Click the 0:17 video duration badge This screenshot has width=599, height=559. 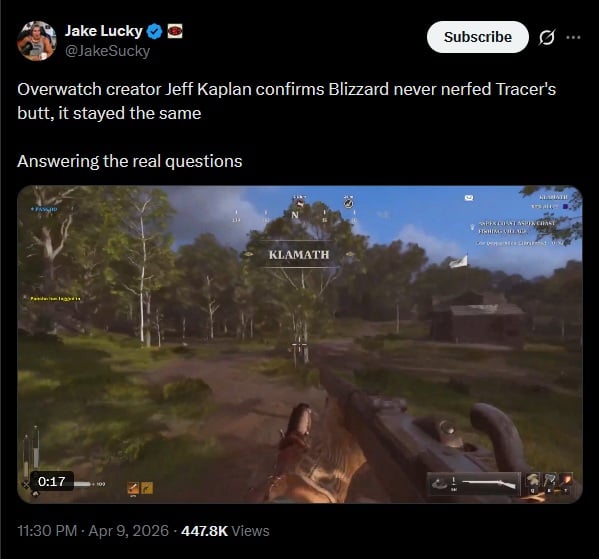click(x=52, y=481)
